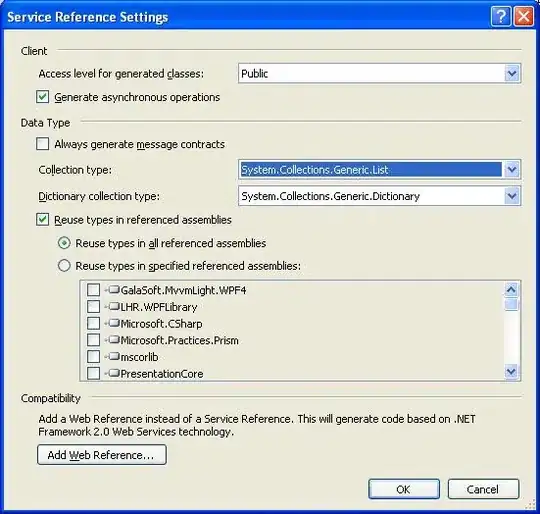Toggle Generate asynchronous operations checkbox
540x514 pixels.
[x=42, y=97]
